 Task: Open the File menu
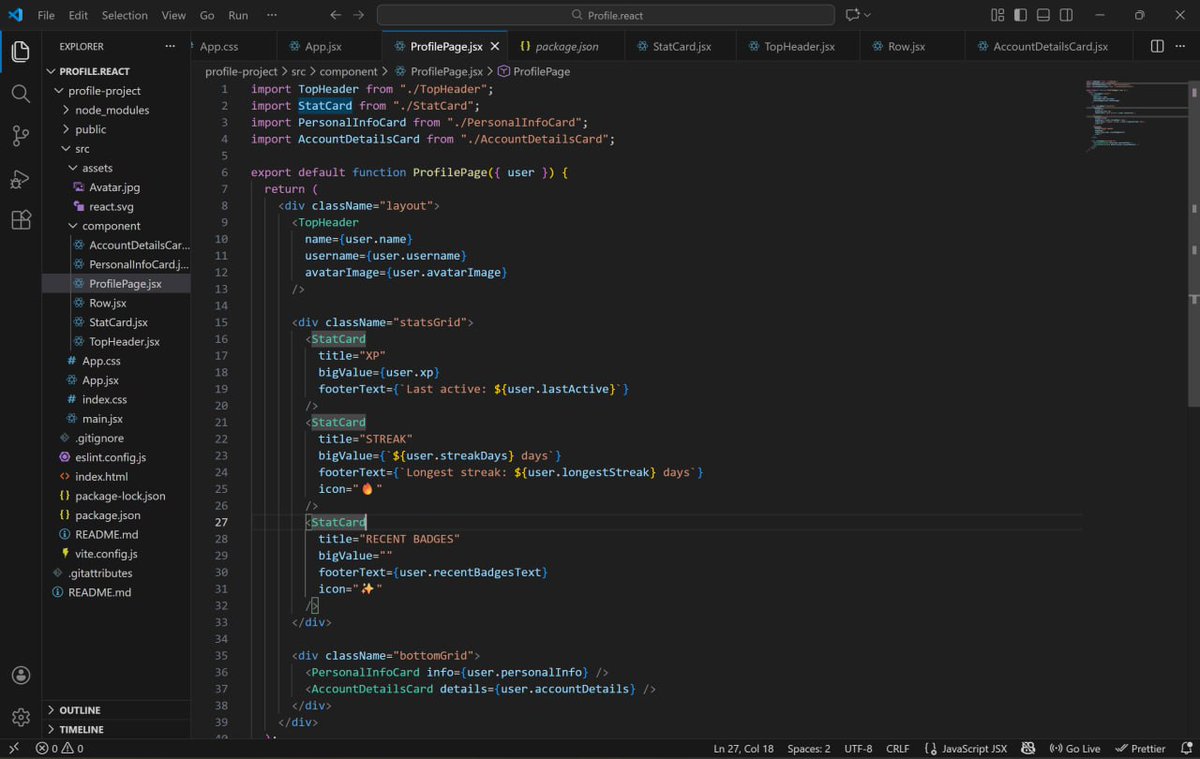point(46,15)
